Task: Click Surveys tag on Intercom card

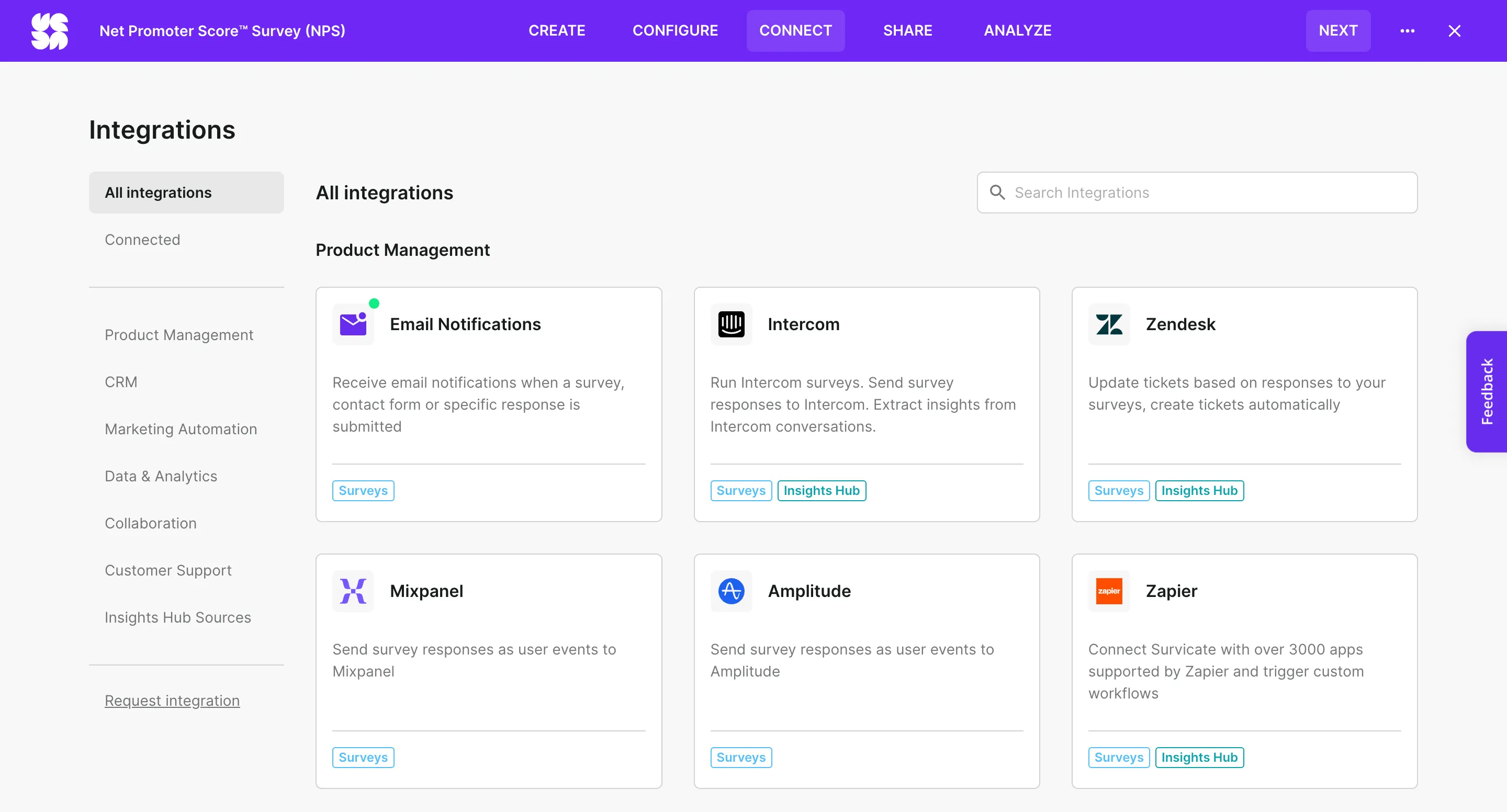Action: point(741,490)
